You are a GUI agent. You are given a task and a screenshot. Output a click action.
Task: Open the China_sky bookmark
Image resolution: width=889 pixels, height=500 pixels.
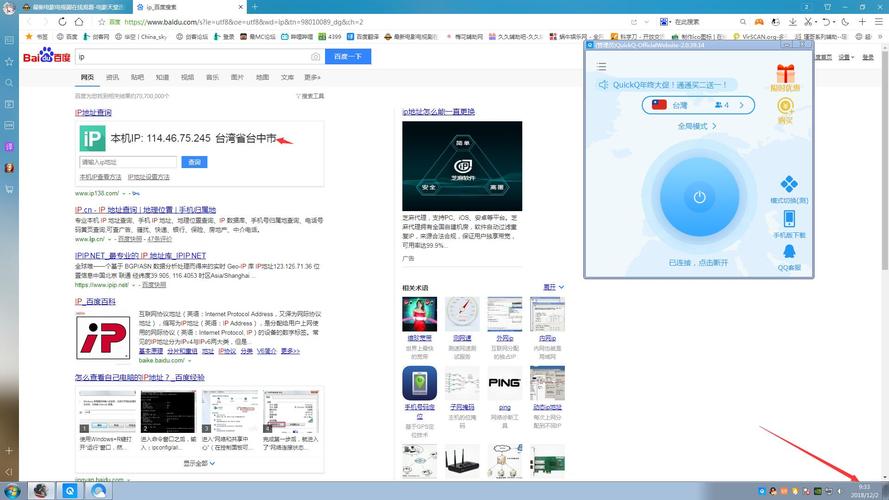coord(141,36)
